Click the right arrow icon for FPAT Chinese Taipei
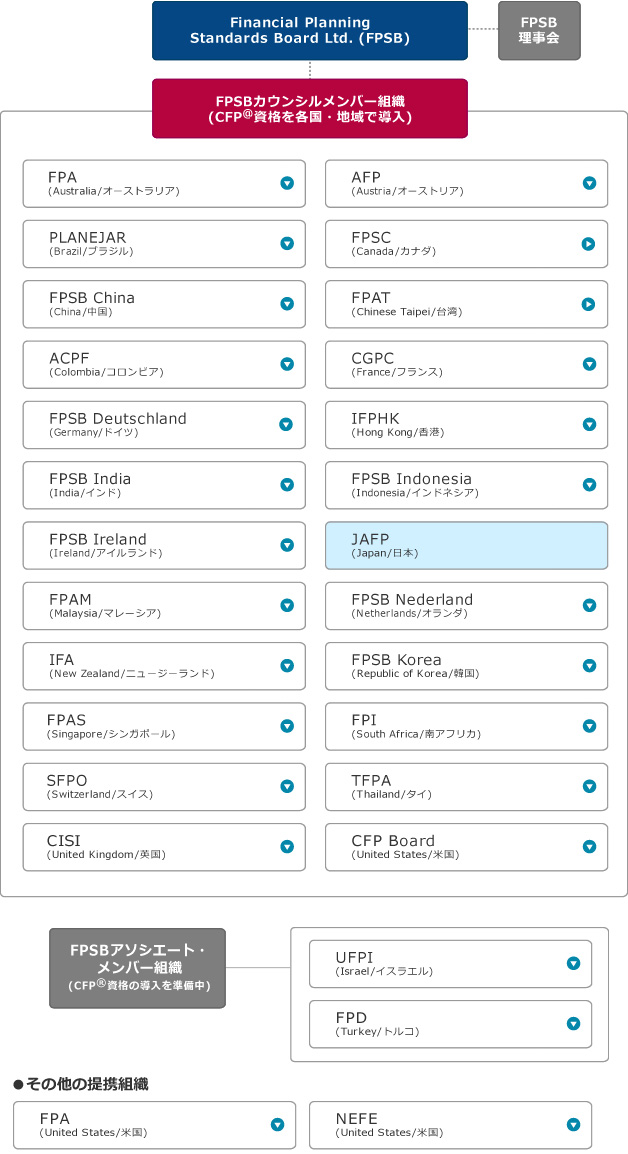Image resolution: width=628 pixels, height=1154 pixels. click(x=589, y=304)
